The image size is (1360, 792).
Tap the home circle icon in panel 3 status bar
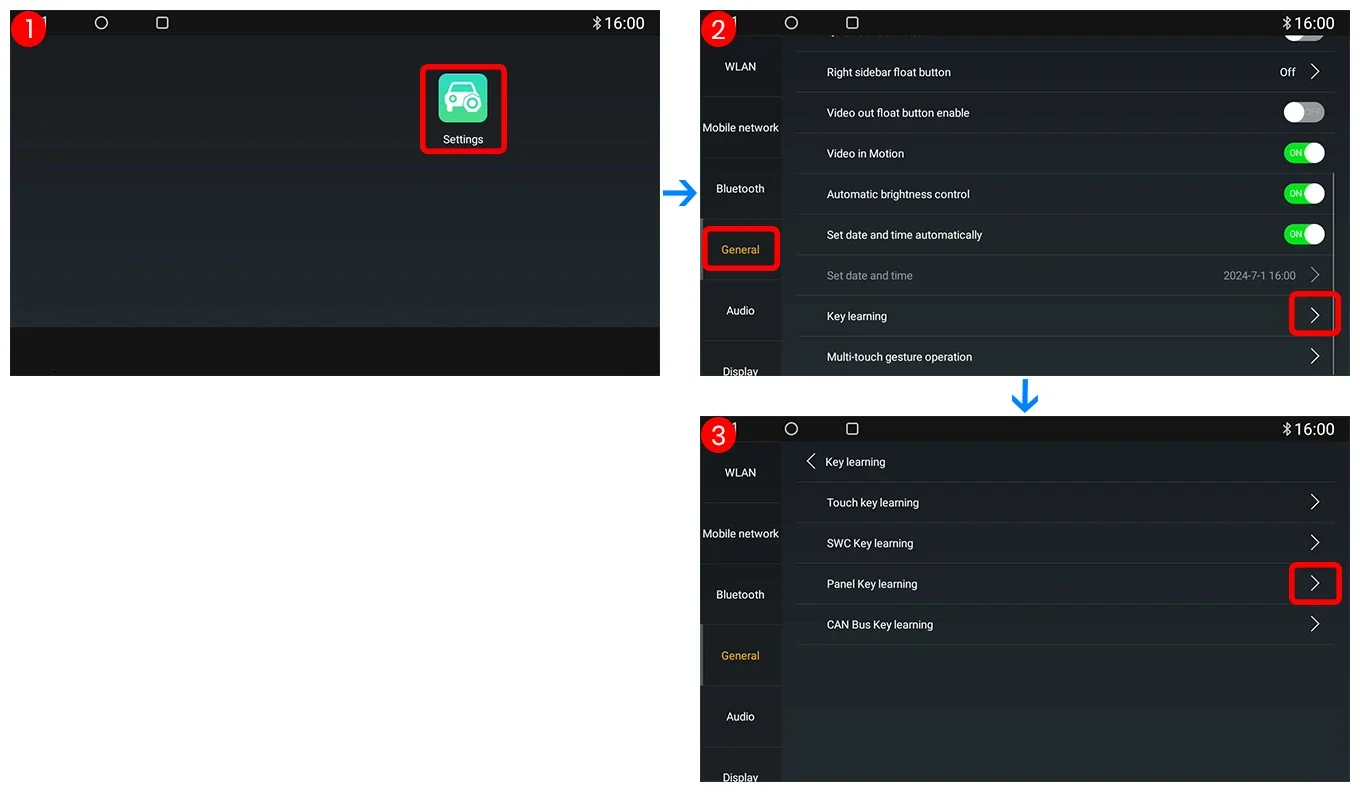791,428
